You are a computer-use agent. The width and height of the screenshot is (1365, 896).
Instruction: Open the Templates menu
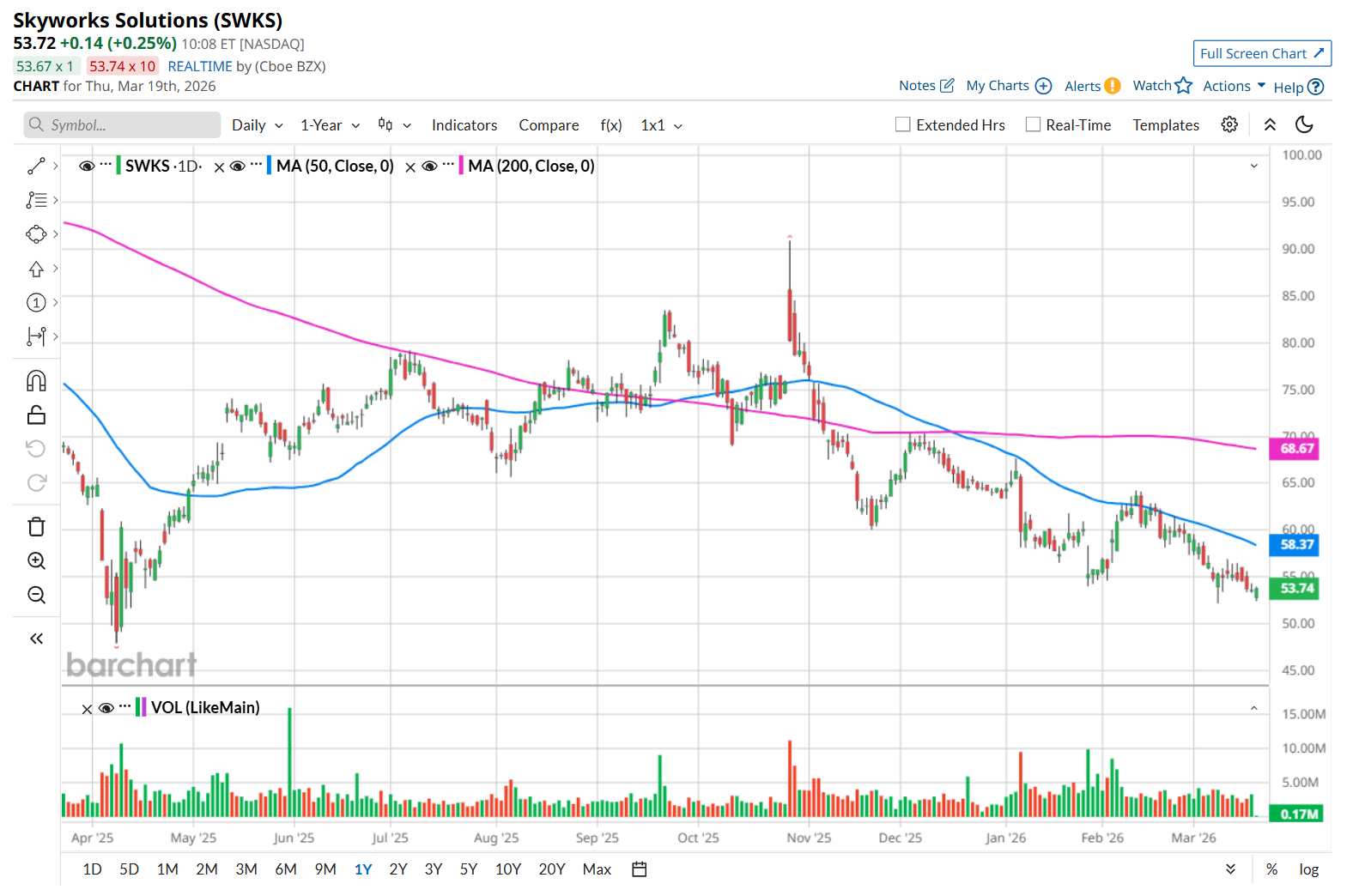[x=1165, y=125]
